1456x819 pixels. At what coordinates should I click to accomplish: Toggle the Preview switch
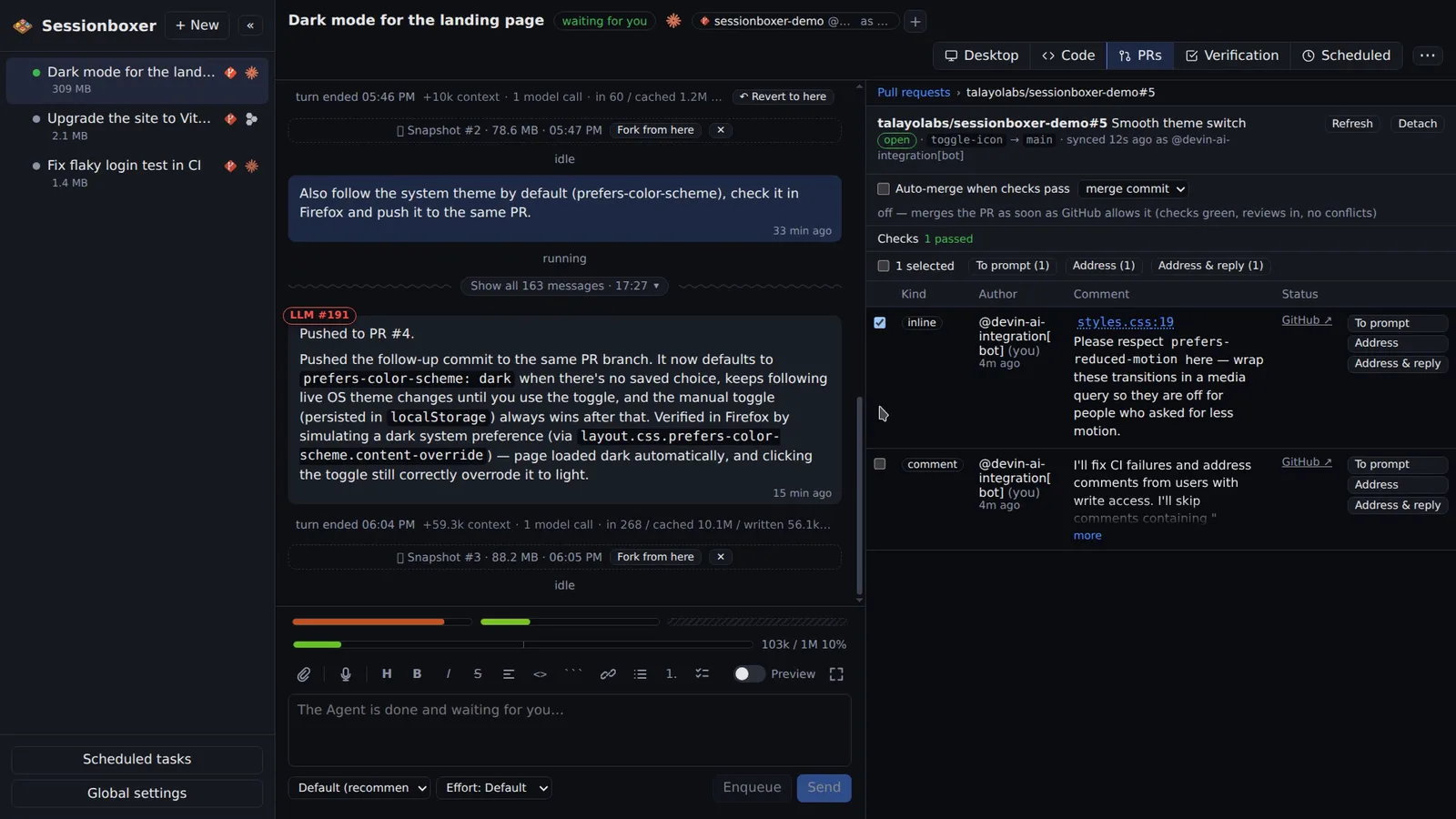[748, 674]
